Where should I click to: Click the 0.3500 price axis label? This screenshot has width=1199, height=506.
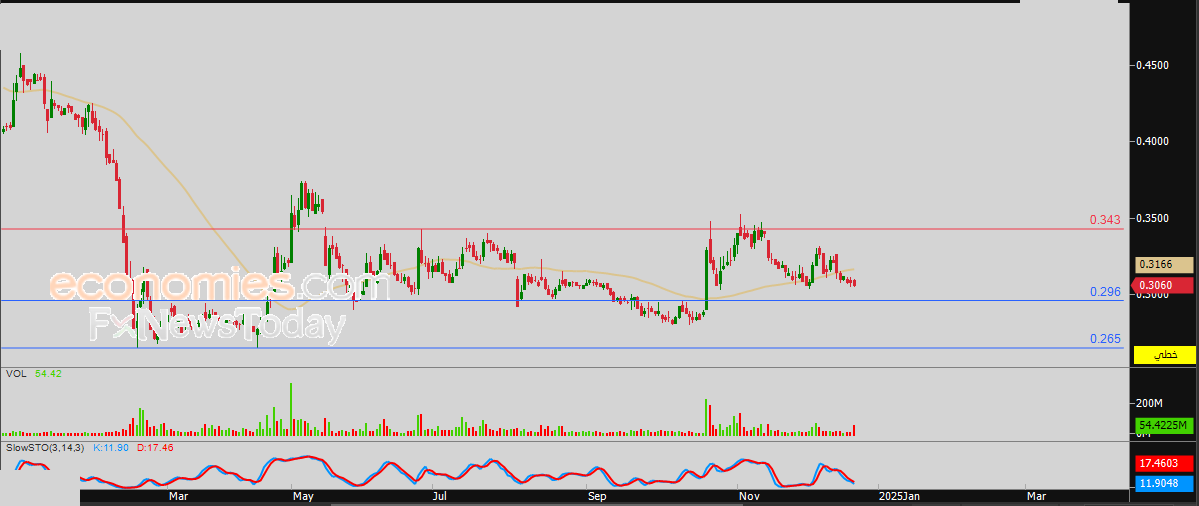[x=1152, y=218]
